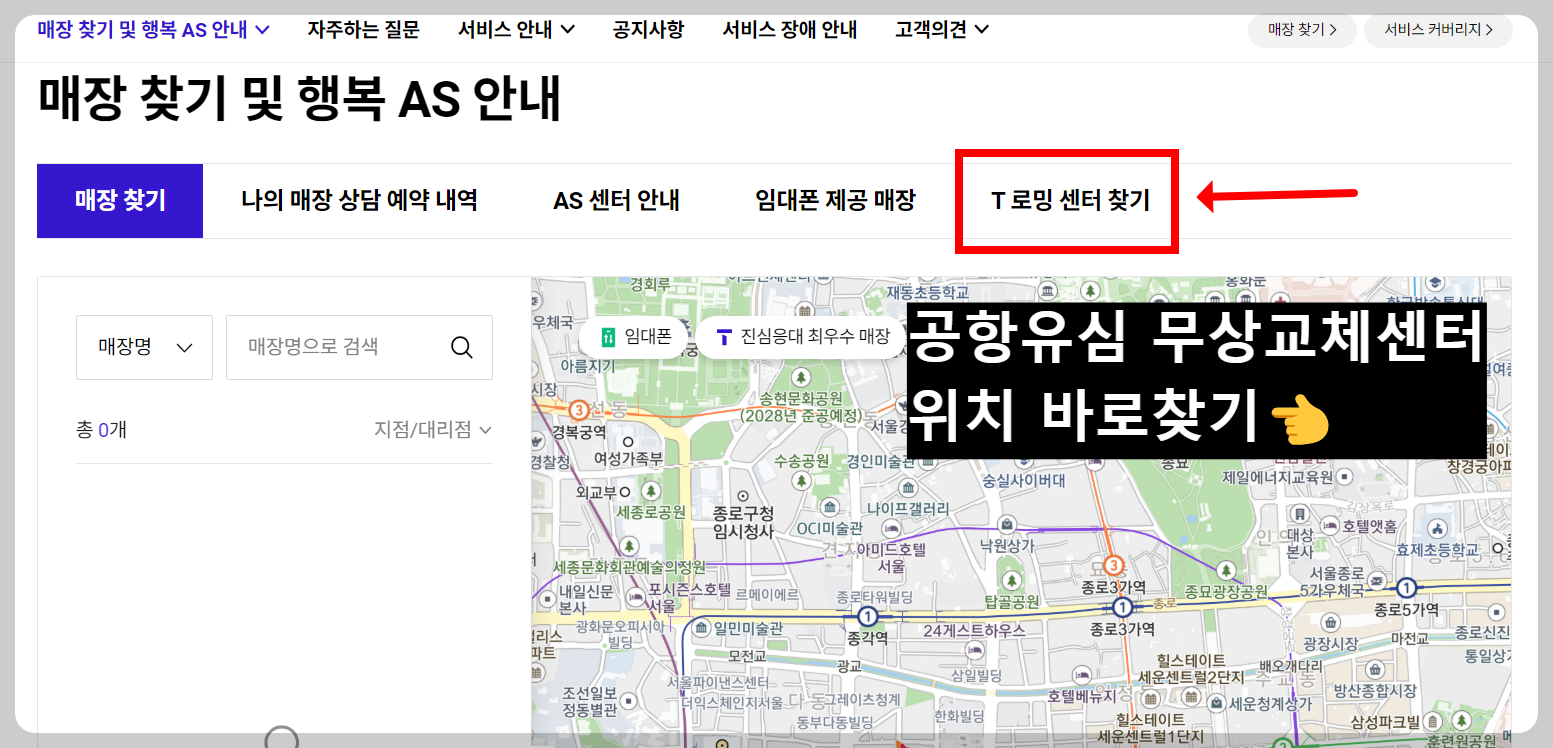Click the 총 0개 result count text

(x=101, y=430)
